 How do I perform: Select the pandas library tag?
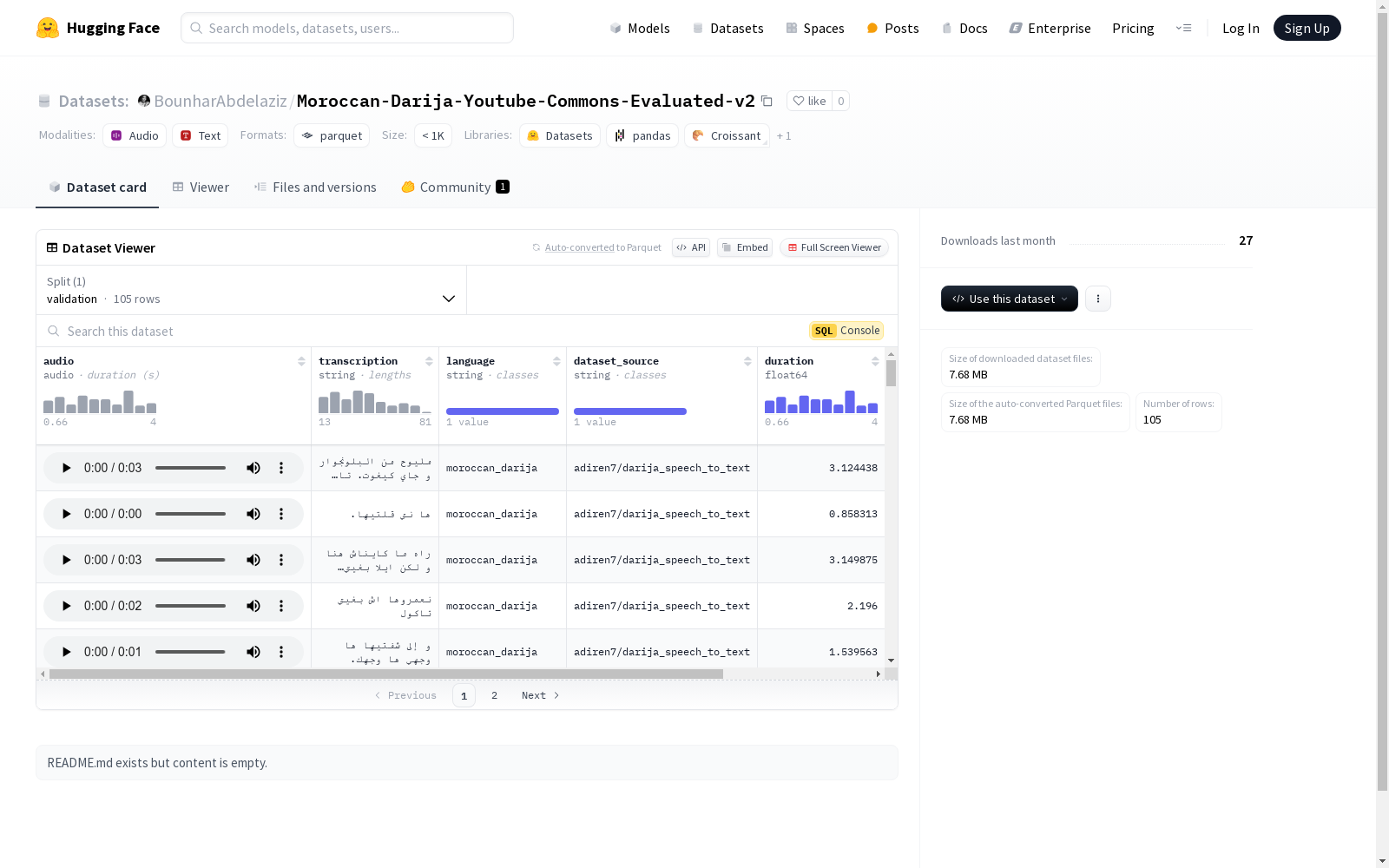[x=642, y=135]
